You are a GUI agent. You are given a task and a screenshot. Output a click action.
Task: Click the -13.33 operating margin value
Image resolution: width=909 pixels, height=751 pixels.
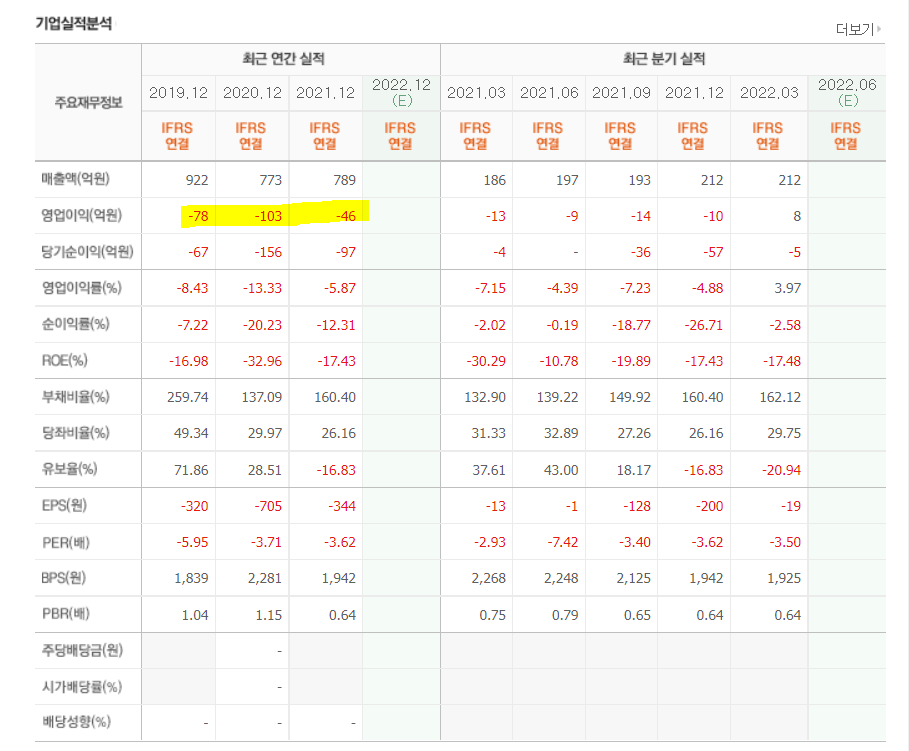pos(262,288)
